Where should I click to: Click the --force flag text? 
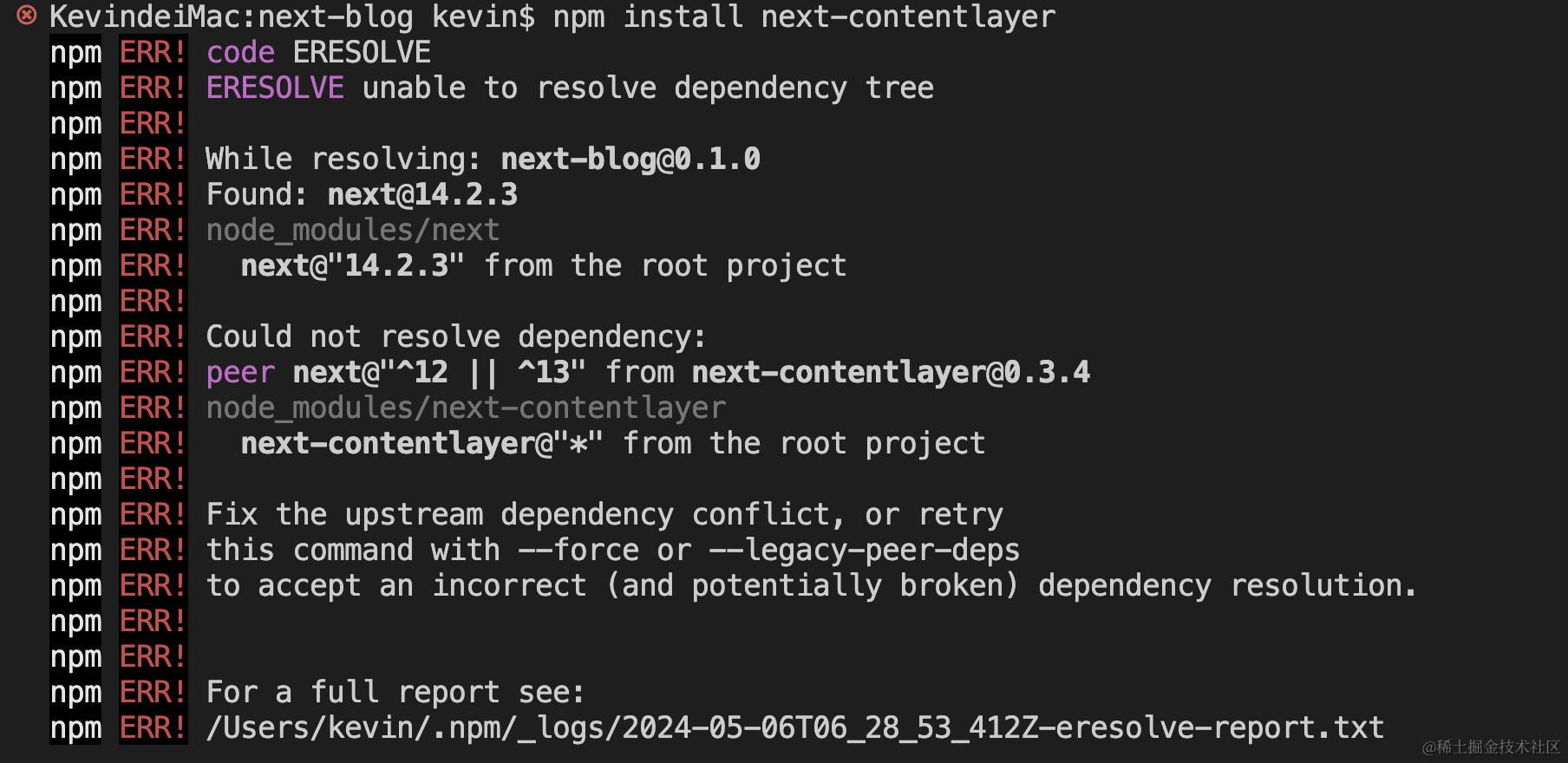coord(578,550)
